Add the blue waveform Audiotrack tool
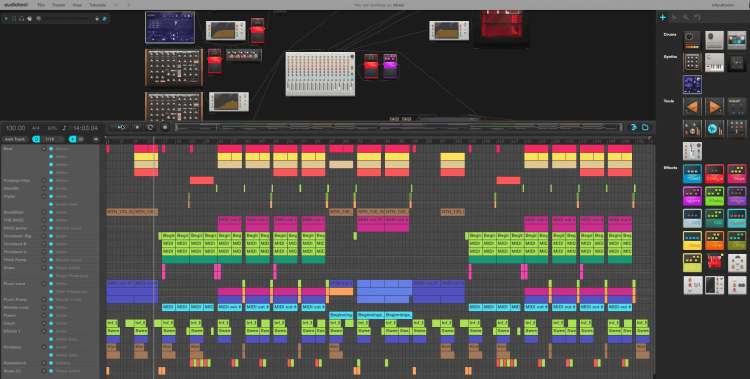This screenshot has width=750, height=379. click(714, 129)
